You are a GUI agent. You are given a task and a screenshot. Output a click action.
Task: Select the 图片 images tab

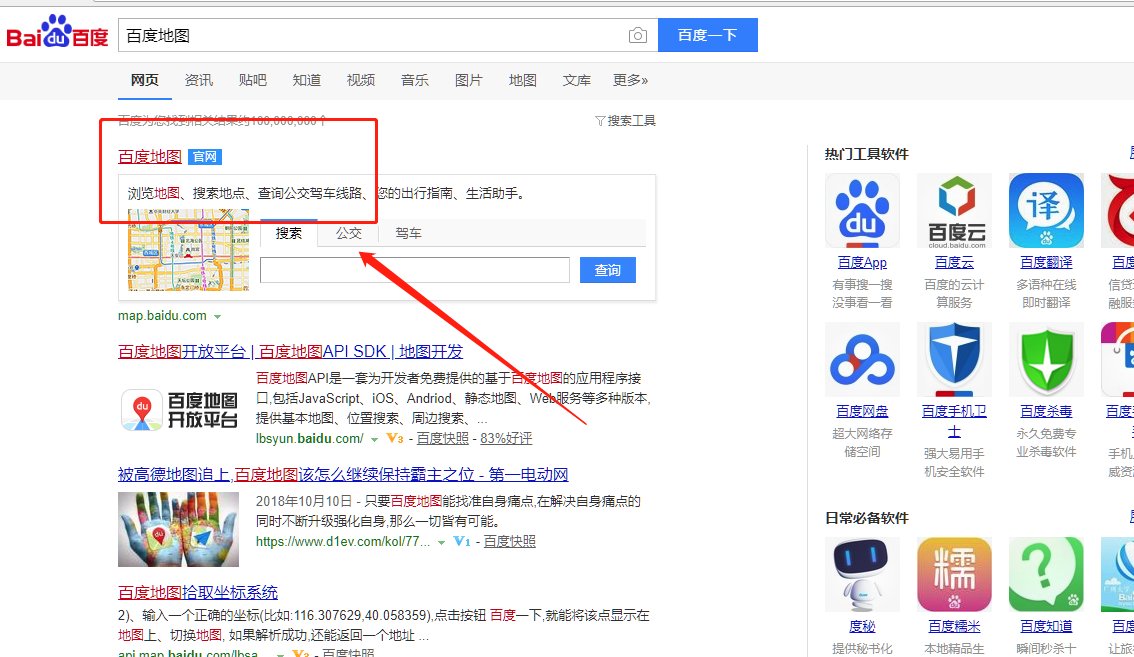468,80
